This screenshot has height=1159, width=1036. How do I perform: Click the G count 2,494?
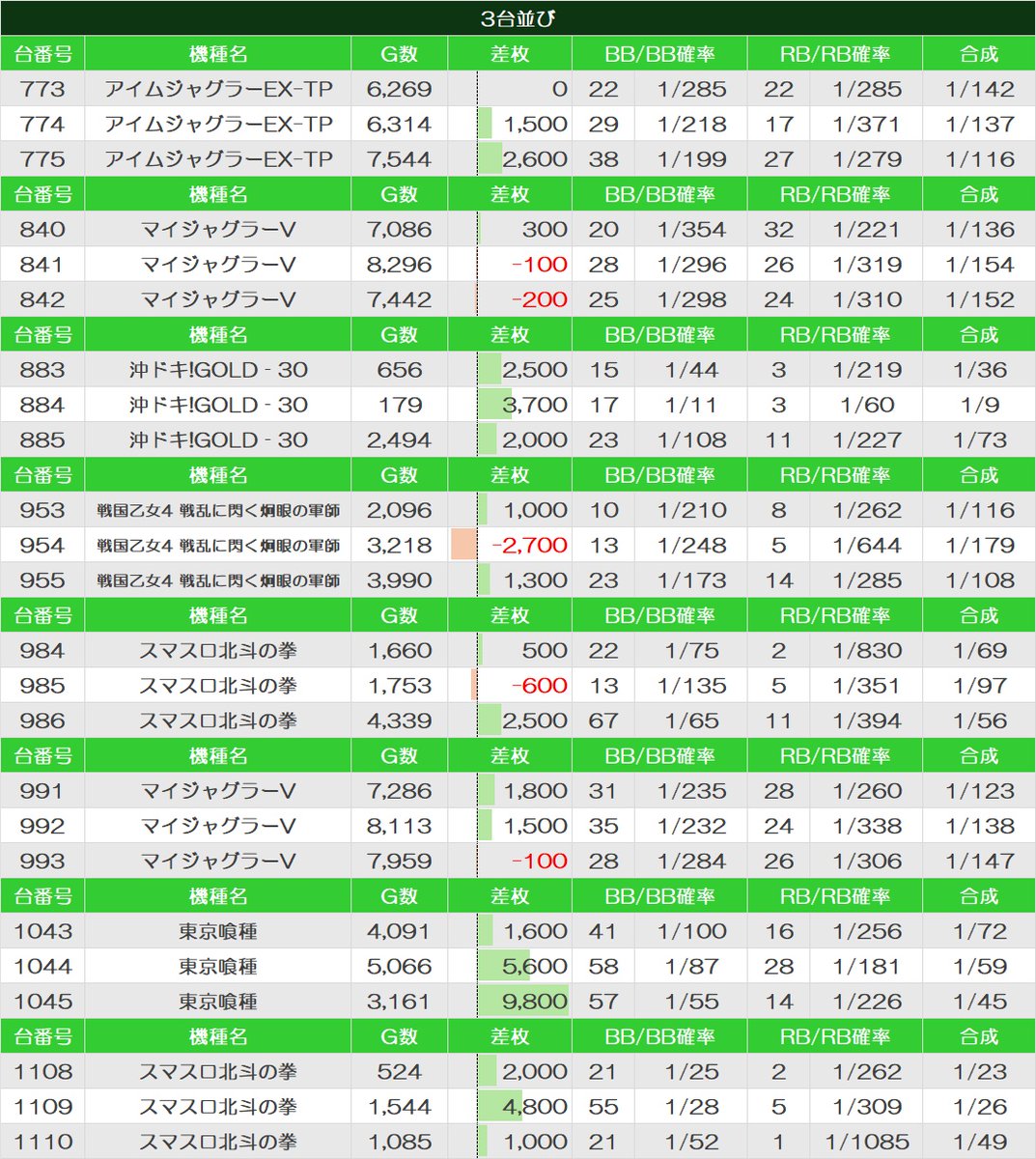[x=400, y=439]
